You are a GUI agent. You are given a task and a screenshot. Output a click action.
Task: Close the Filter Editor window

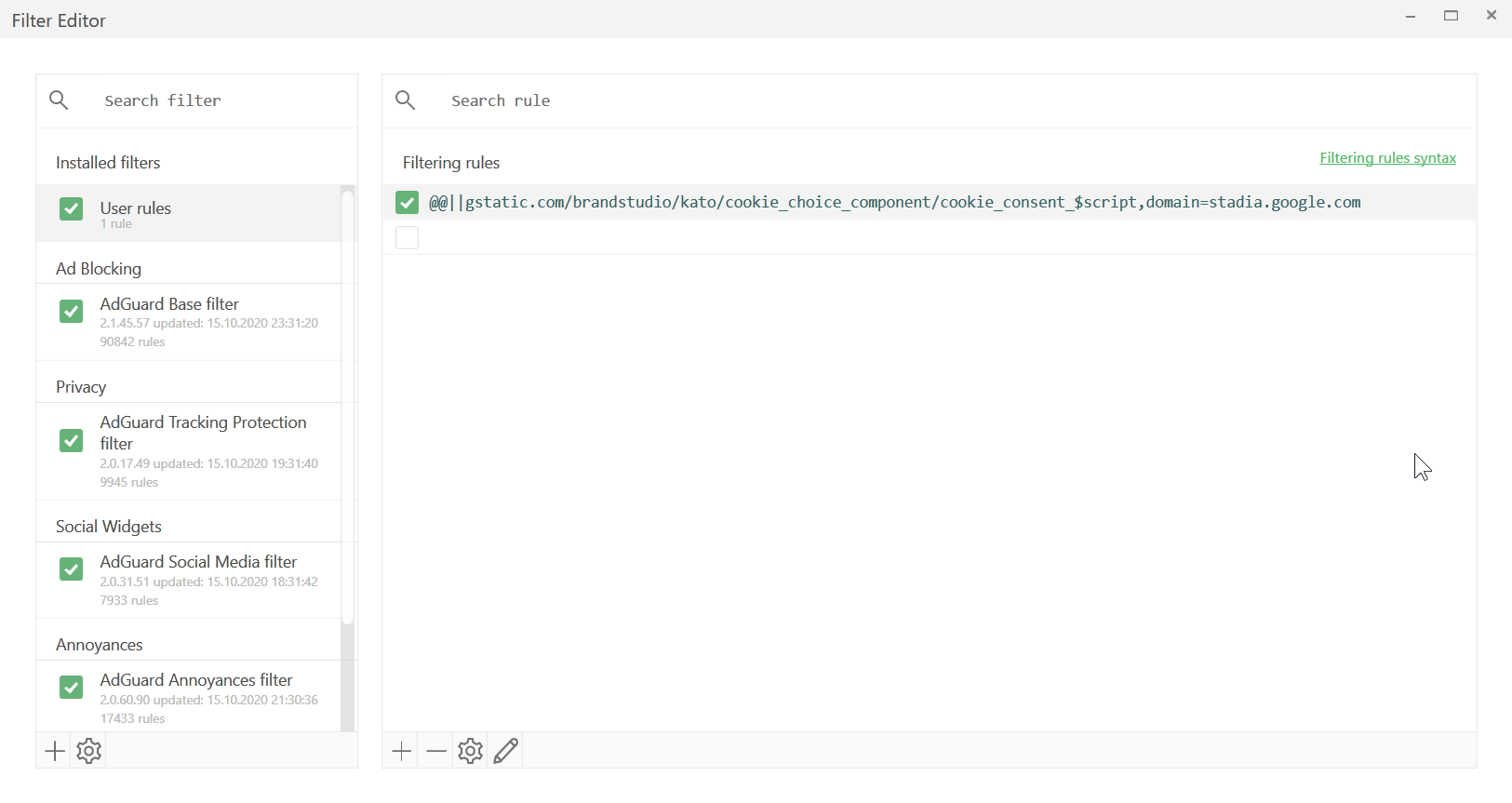[x=1492, y=16]
